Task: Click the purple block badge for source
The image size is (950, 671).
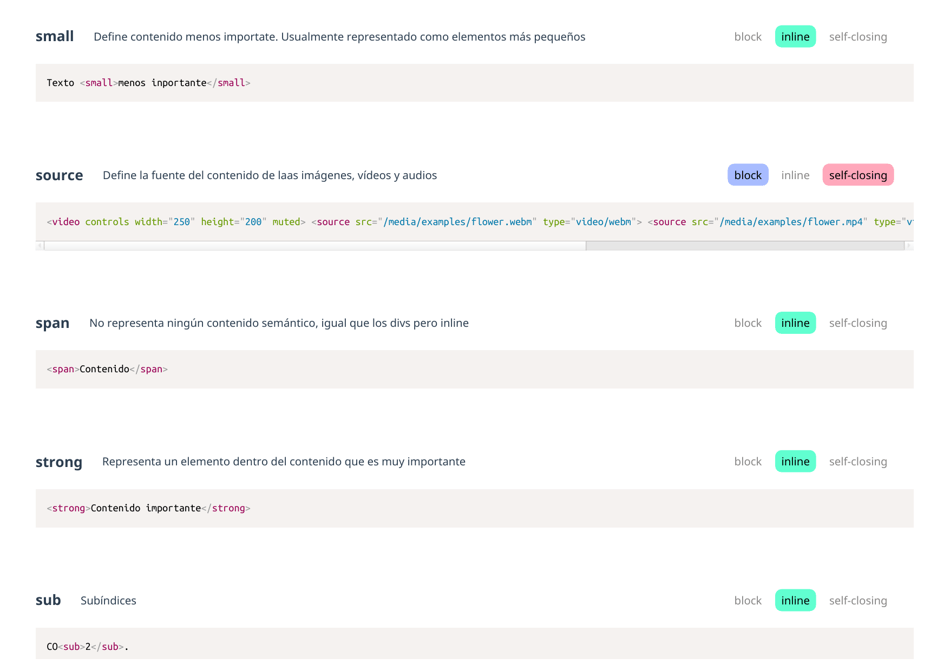Action: [x=747, y=175]
